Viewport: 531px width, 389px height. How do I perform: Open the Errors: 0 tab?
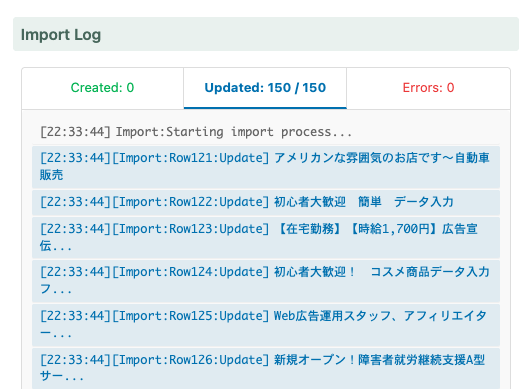[428, 88]
